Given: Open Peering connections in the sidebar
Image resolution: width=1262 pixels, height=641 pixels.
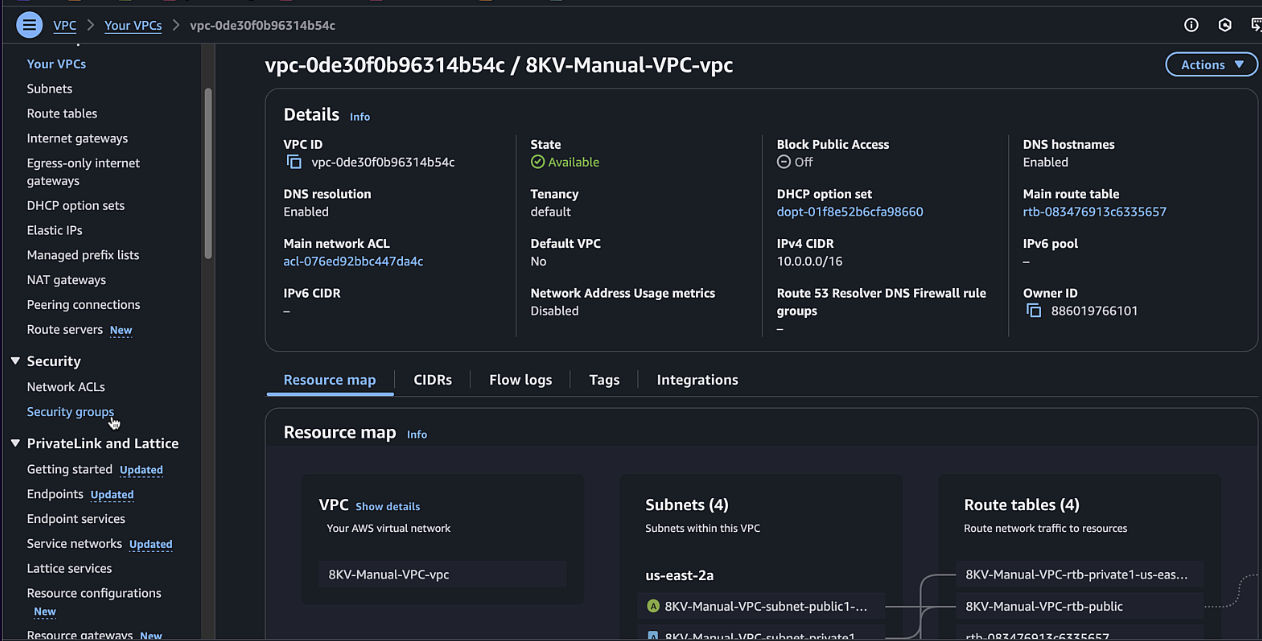Looking at the screenshot, I should point(83,305).
